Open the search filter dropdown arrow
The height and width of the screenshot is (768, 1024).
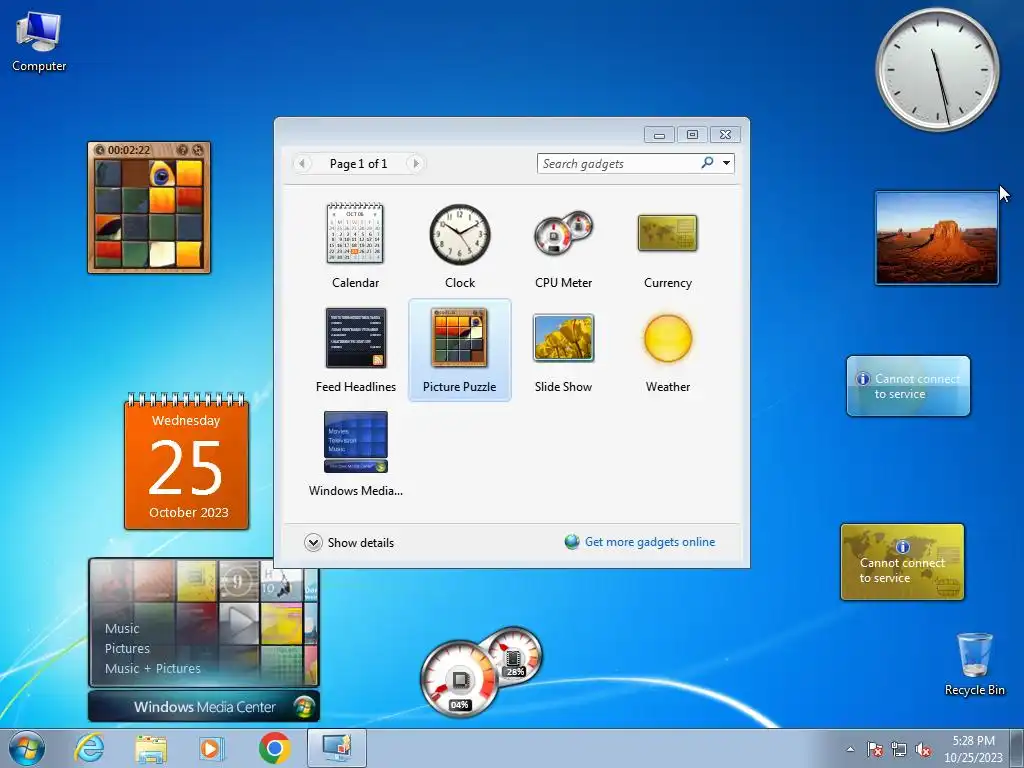(726, 163)
